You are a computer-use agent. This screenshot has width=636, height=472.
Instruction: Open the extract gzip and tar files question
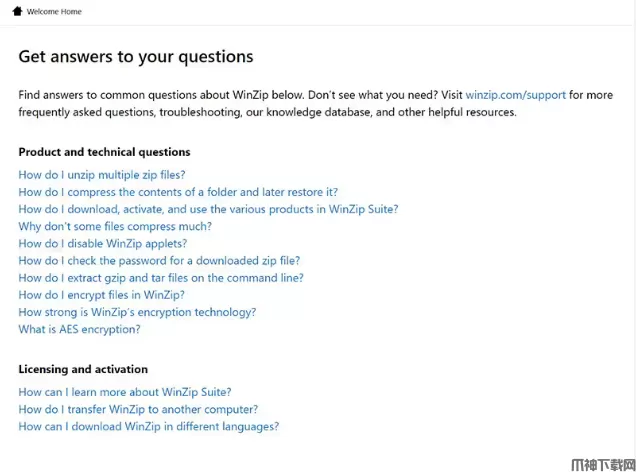click(x=161, y=278)
